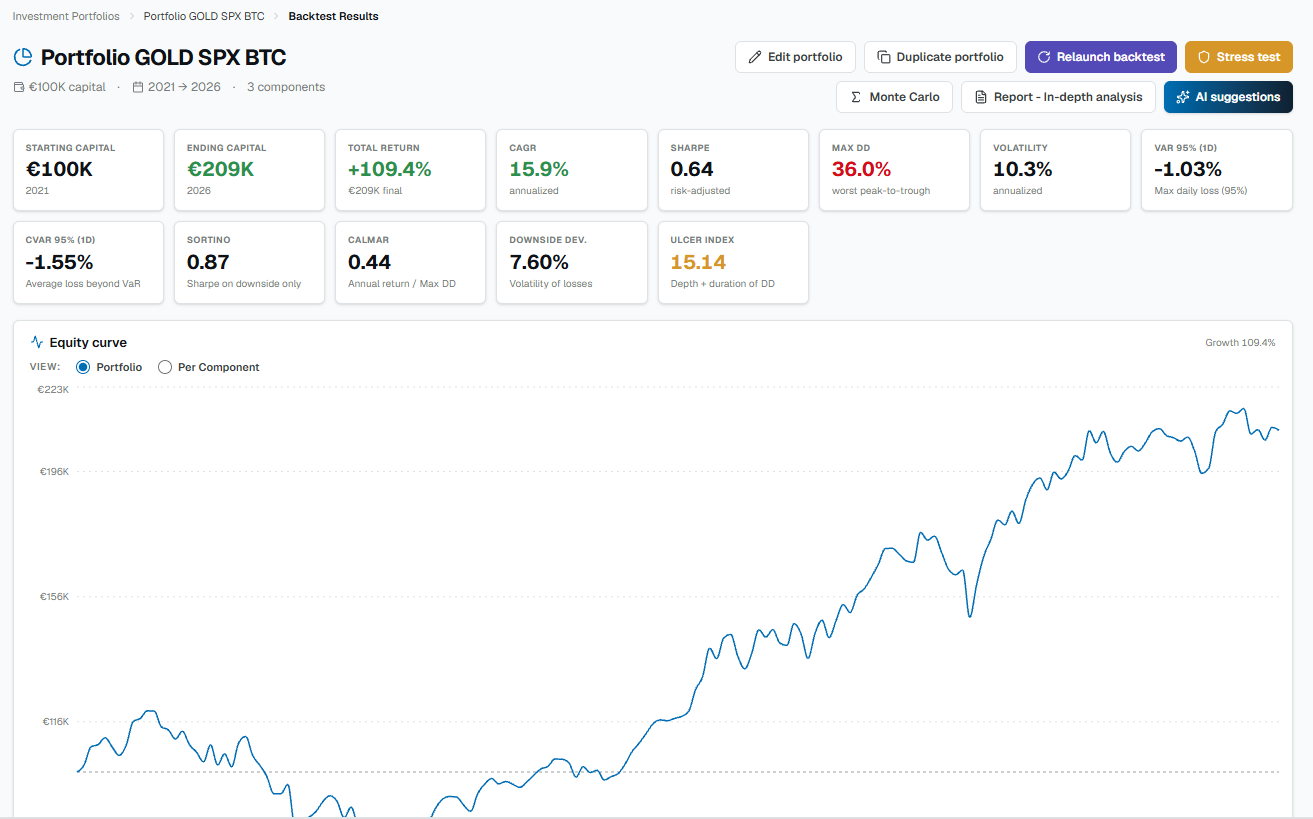Viewport: 1313px width, 819px height.
Task: Click the first breadcrumb chevron separator
Action: (x=131, y=16)
